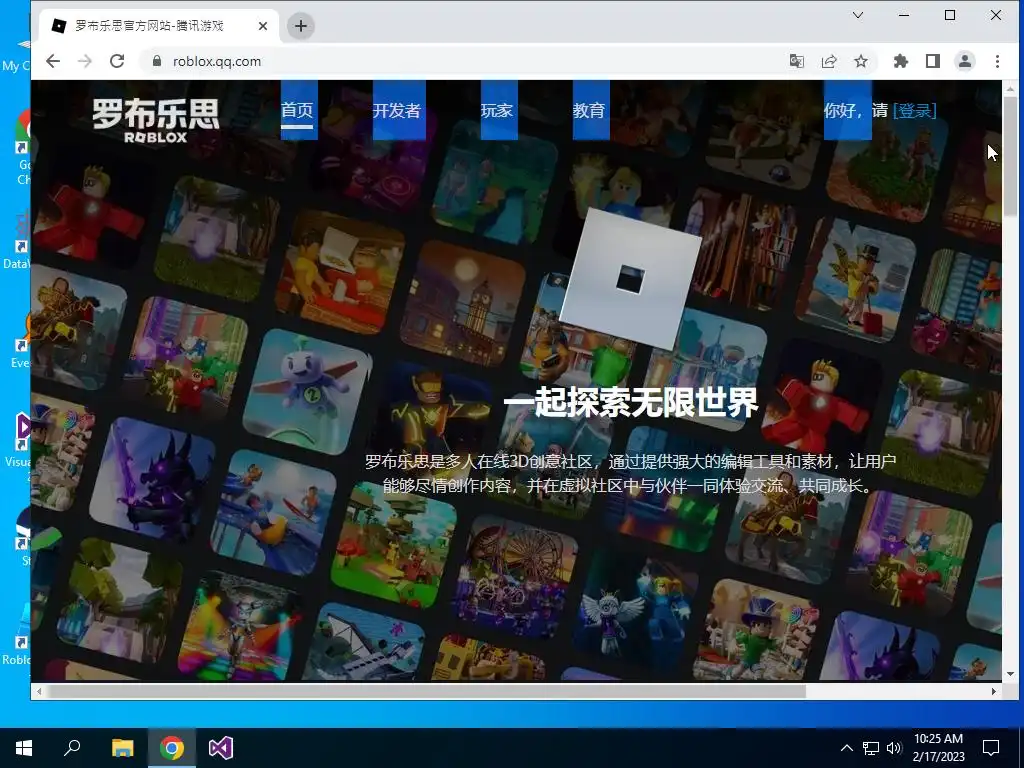Open the volume control tray icon
This screenshot has width=1024, height=768.
(x=894, y=748)
